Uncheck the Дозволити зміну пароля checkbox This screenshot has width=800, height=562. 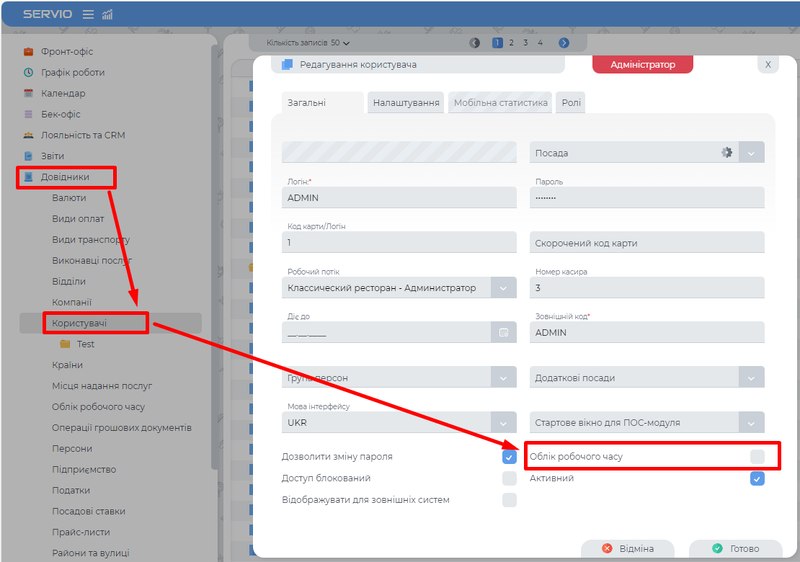(509, 457)
